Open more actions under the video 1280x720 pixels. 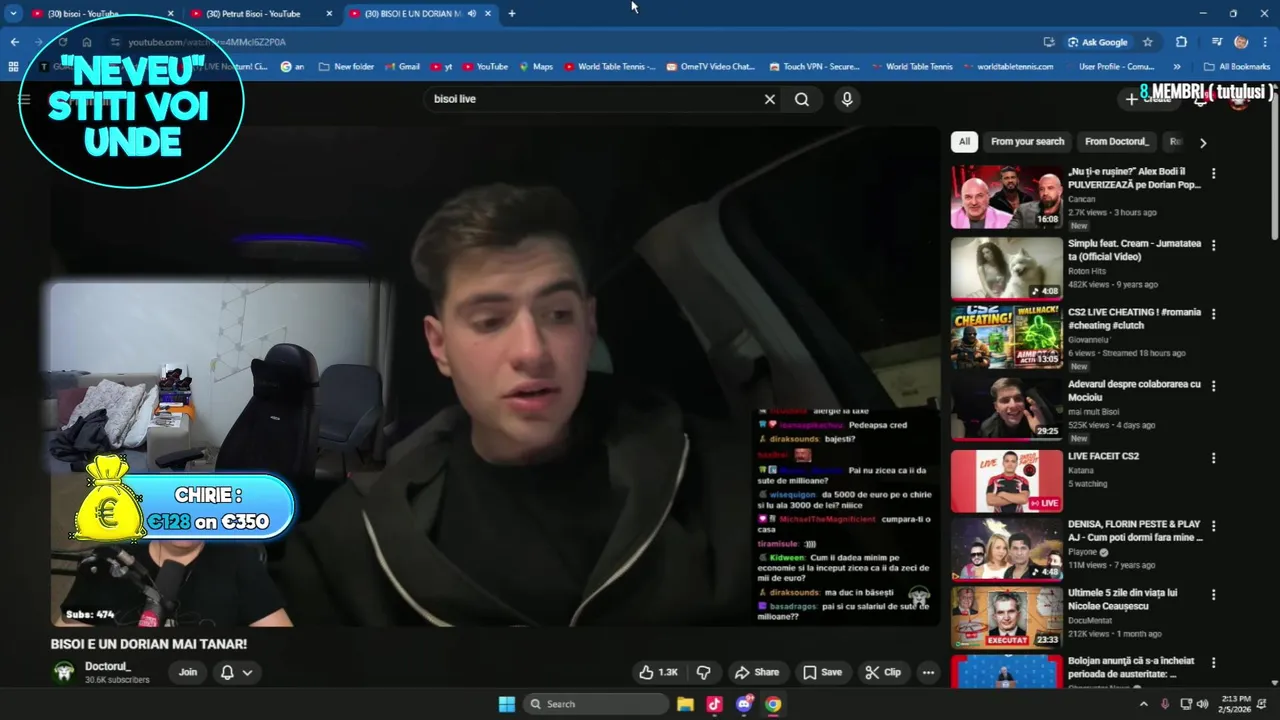928,672
